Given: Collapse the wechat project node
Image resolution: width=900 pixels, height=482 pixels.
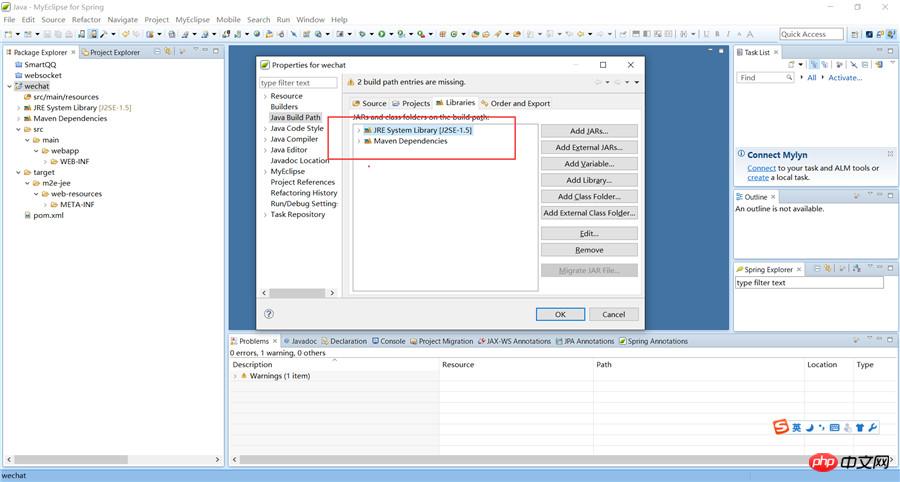Looking at the screenshot, I should [x=9, y=86].
